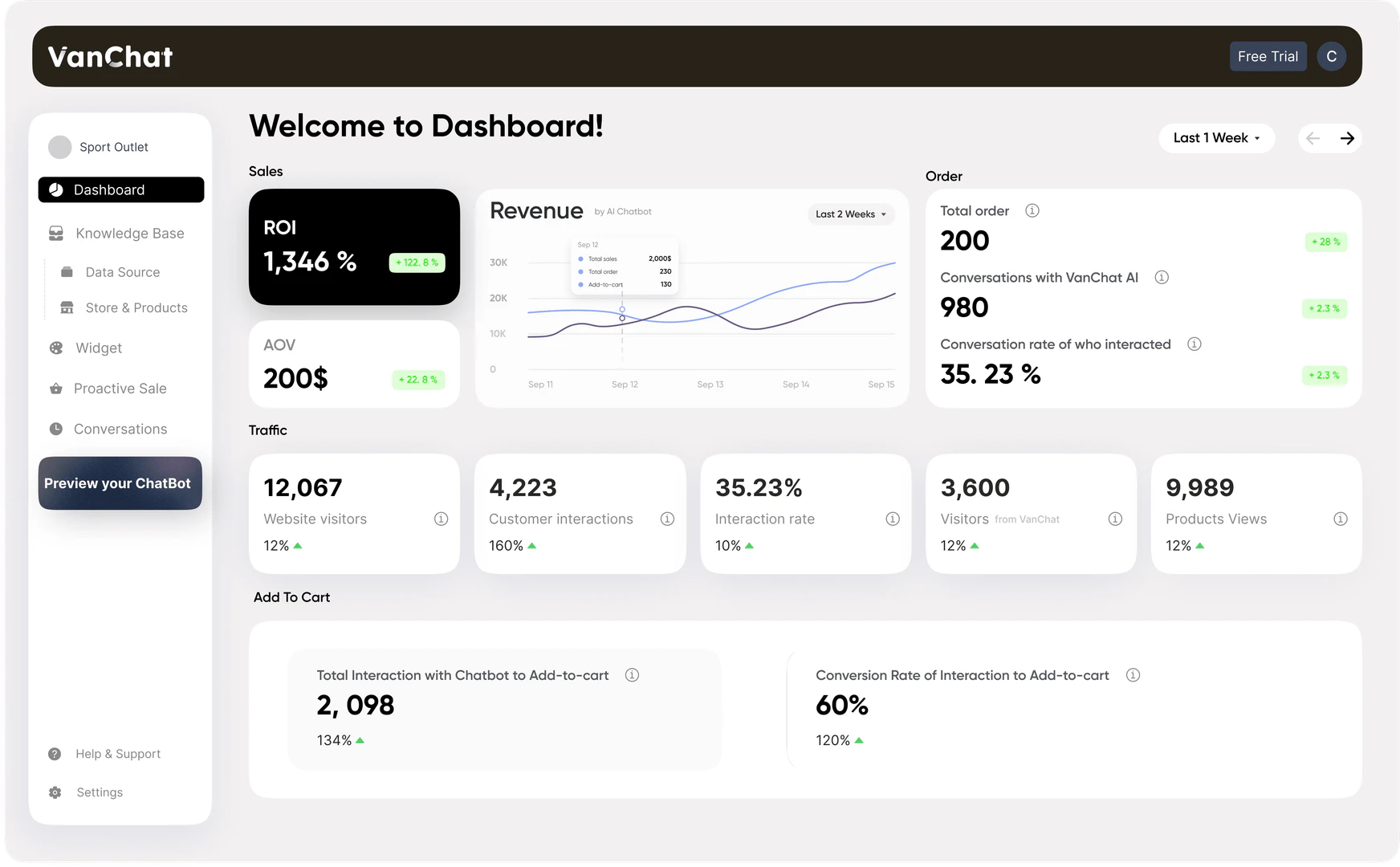Change Revenue chart to another period via Last 2 Weeks dropdown
This screenshot has width=1400, height=867.
click(850, 214)
